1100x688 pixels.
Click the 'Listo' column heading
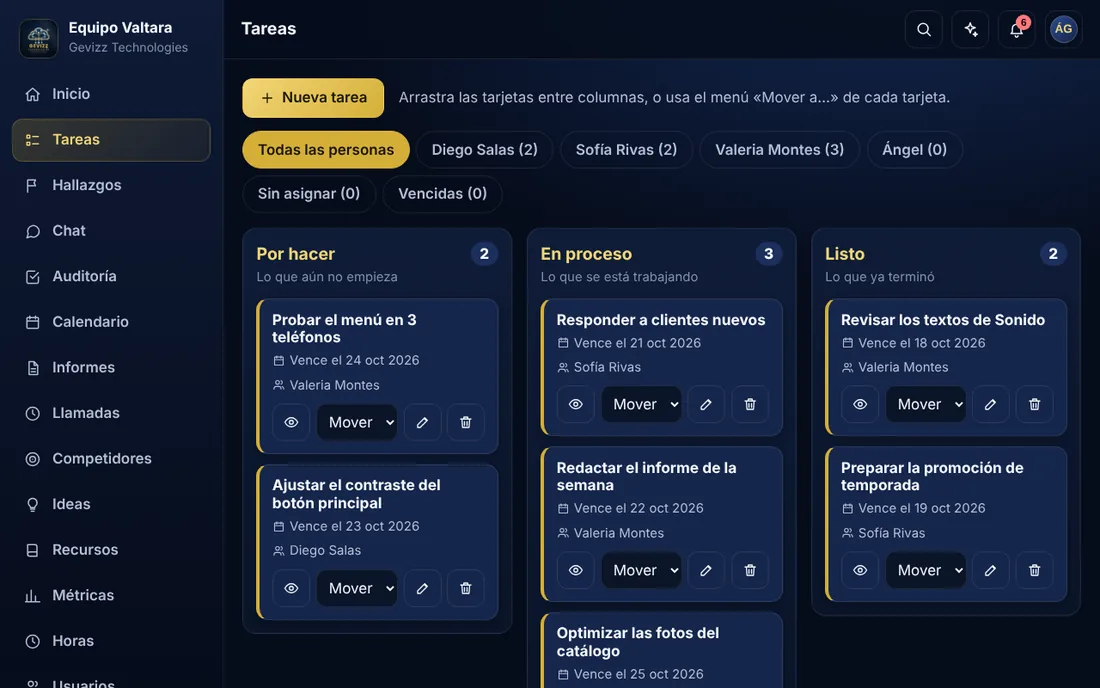pyautogui.click(x=845, y=254)
